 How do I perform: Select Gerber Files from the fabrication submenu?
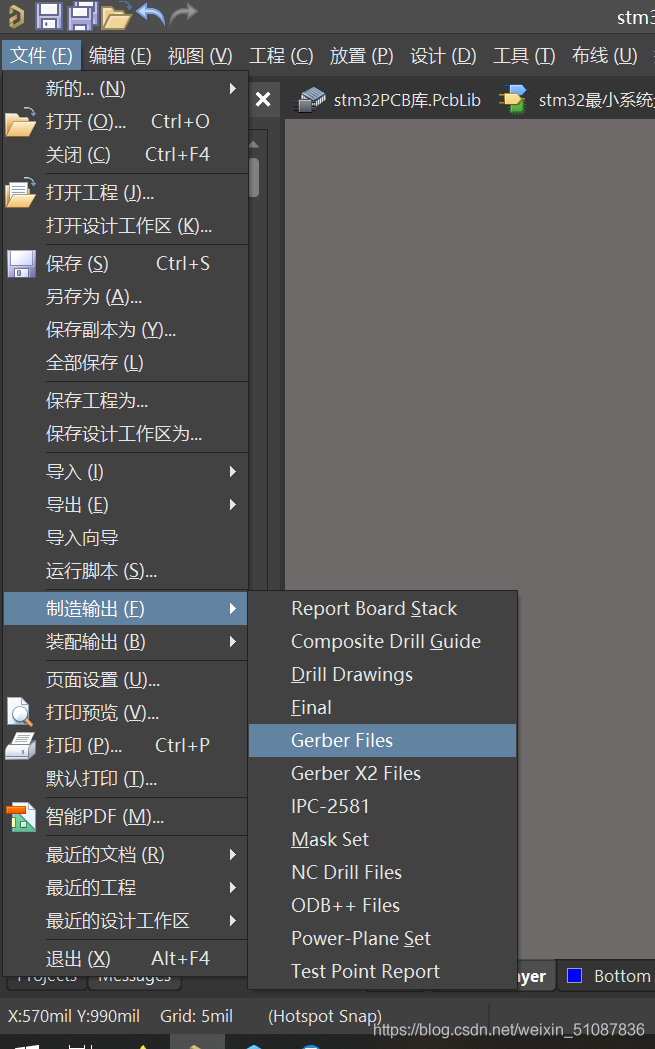coord(342,740)
